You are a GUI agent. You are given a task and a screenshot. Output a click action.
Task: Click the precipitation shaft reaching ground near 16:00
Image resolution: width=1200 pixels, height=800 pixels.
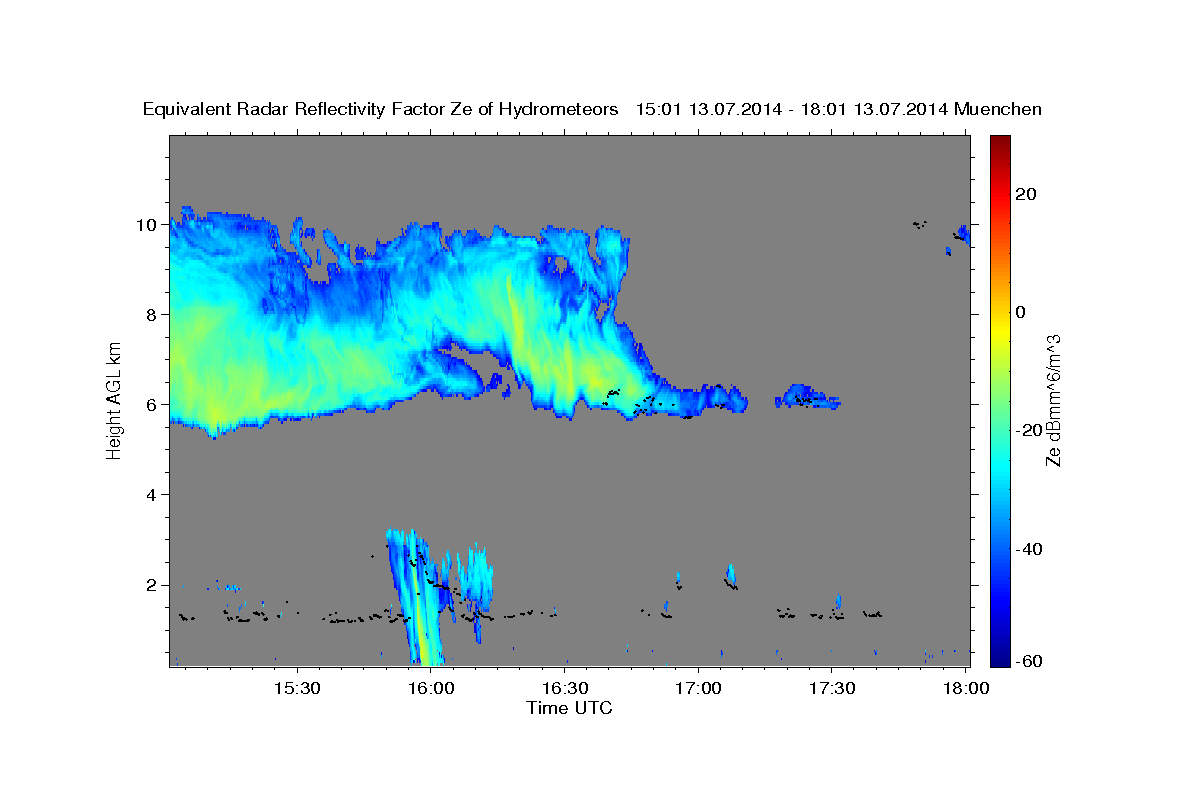pos(417,600)
